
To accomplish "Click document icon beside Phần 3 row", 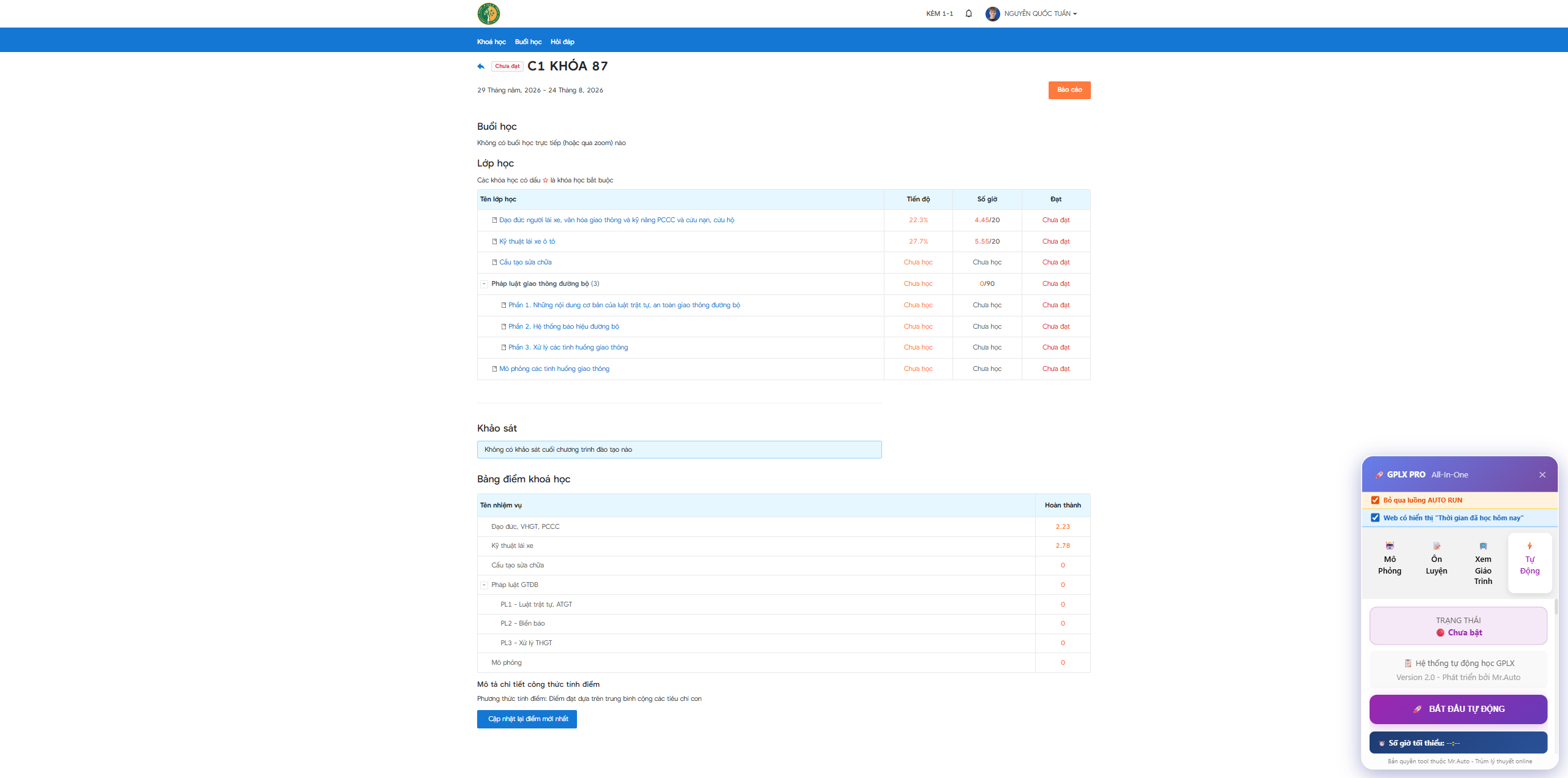I will pos(503,348).
